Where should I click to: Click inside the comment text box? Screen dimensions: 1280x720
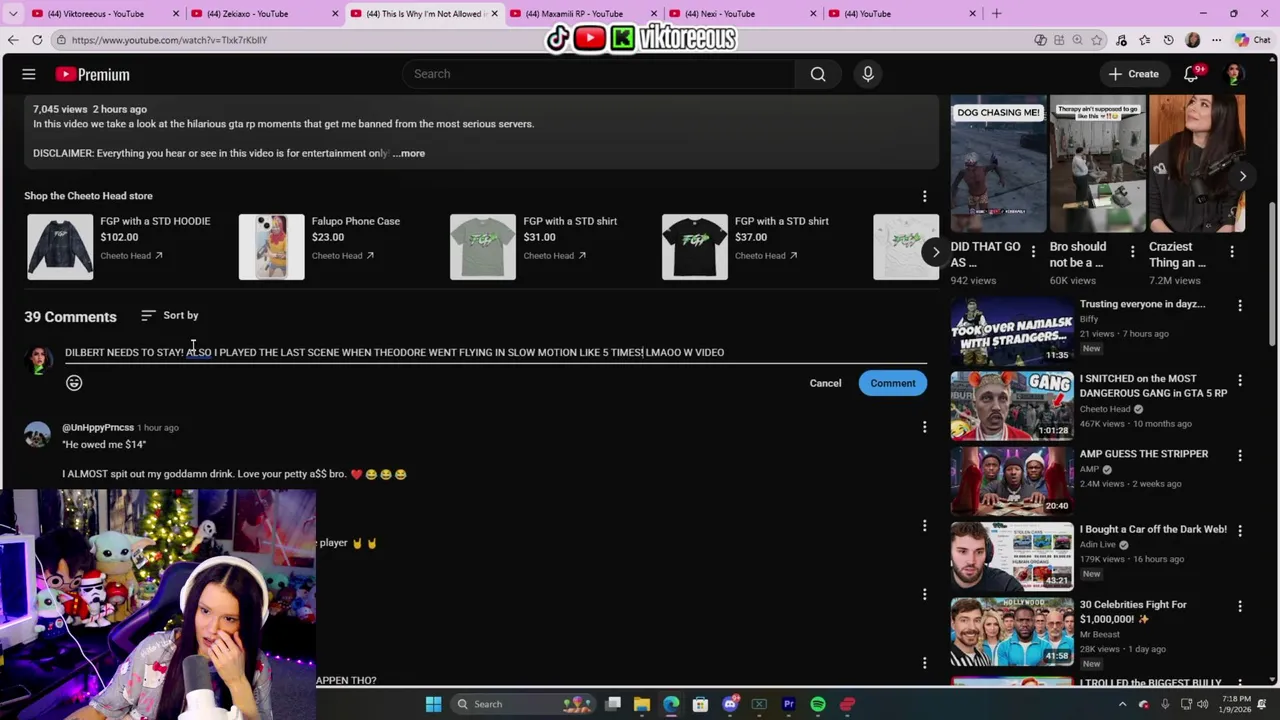[495, 352]
